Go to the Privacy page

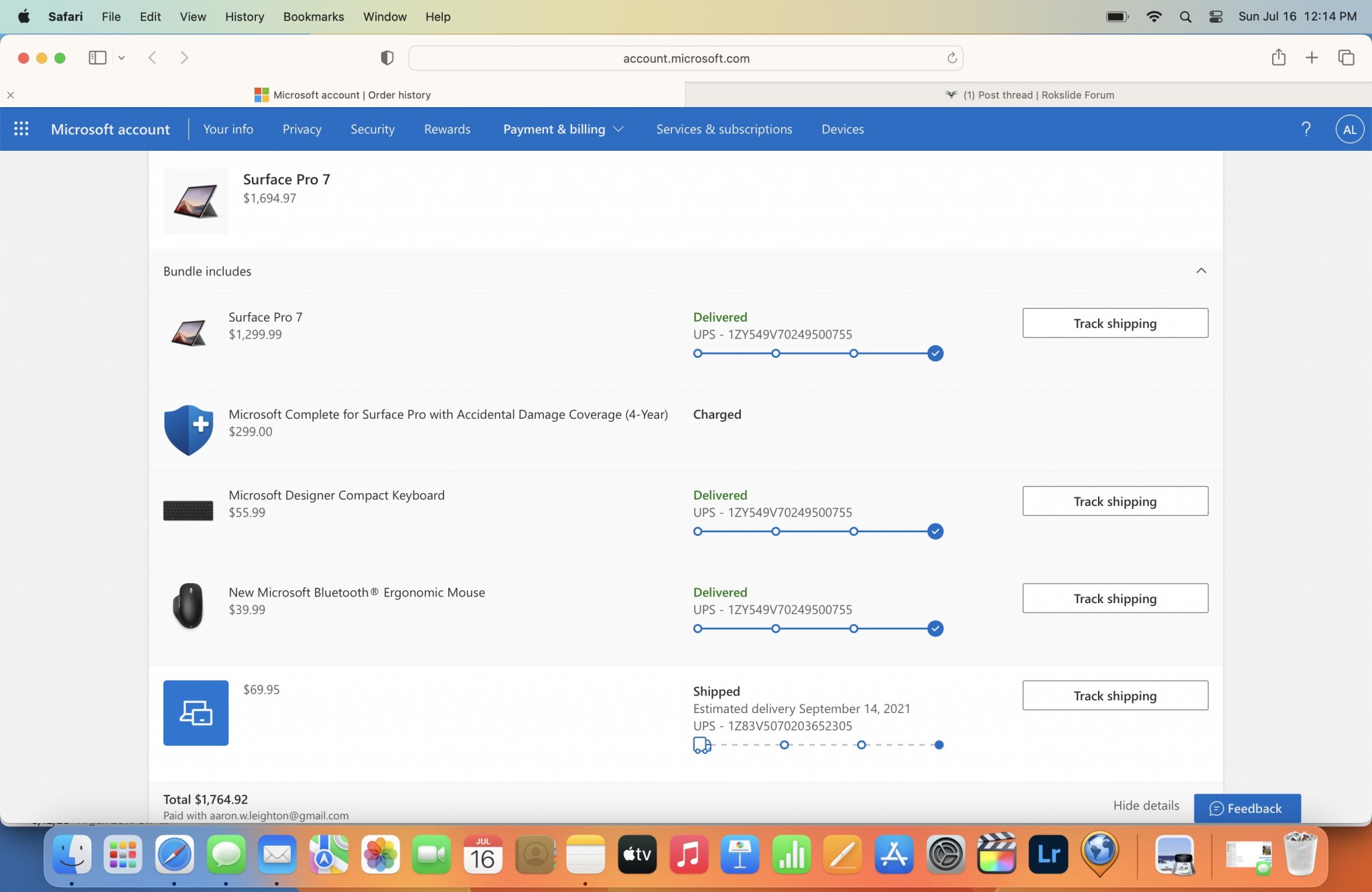click(301, 129)
